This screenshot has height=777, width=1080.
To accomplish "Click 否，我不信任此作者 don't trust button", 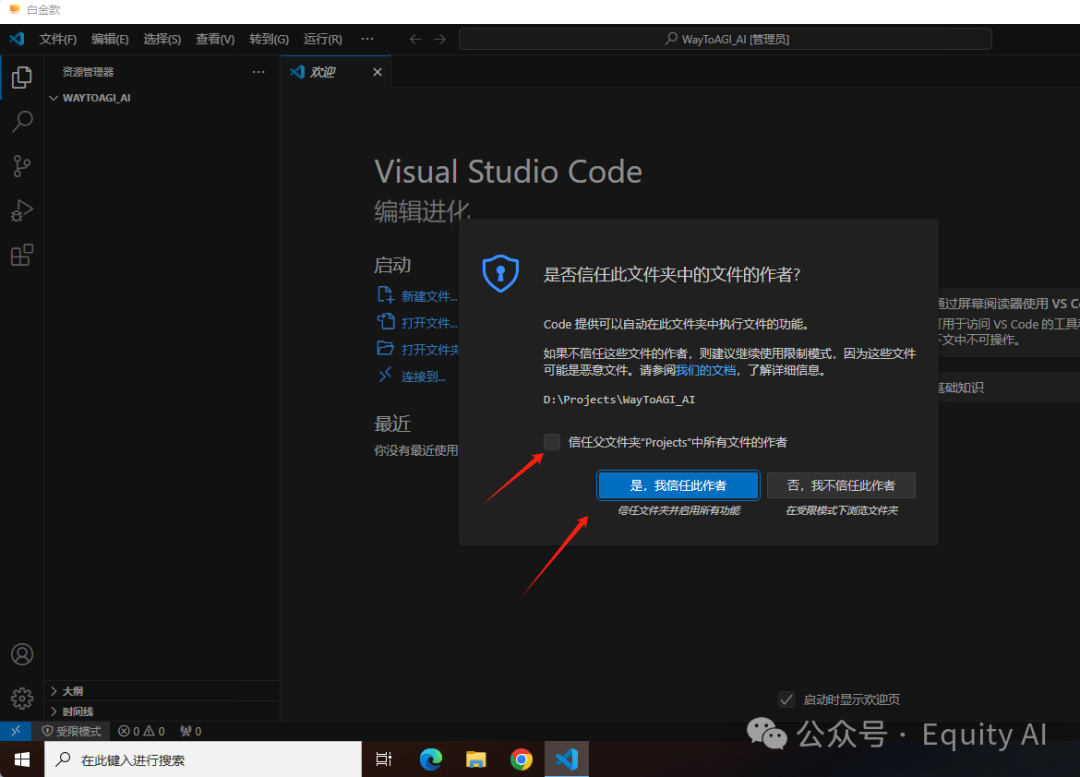I will (x=841, y=485).
